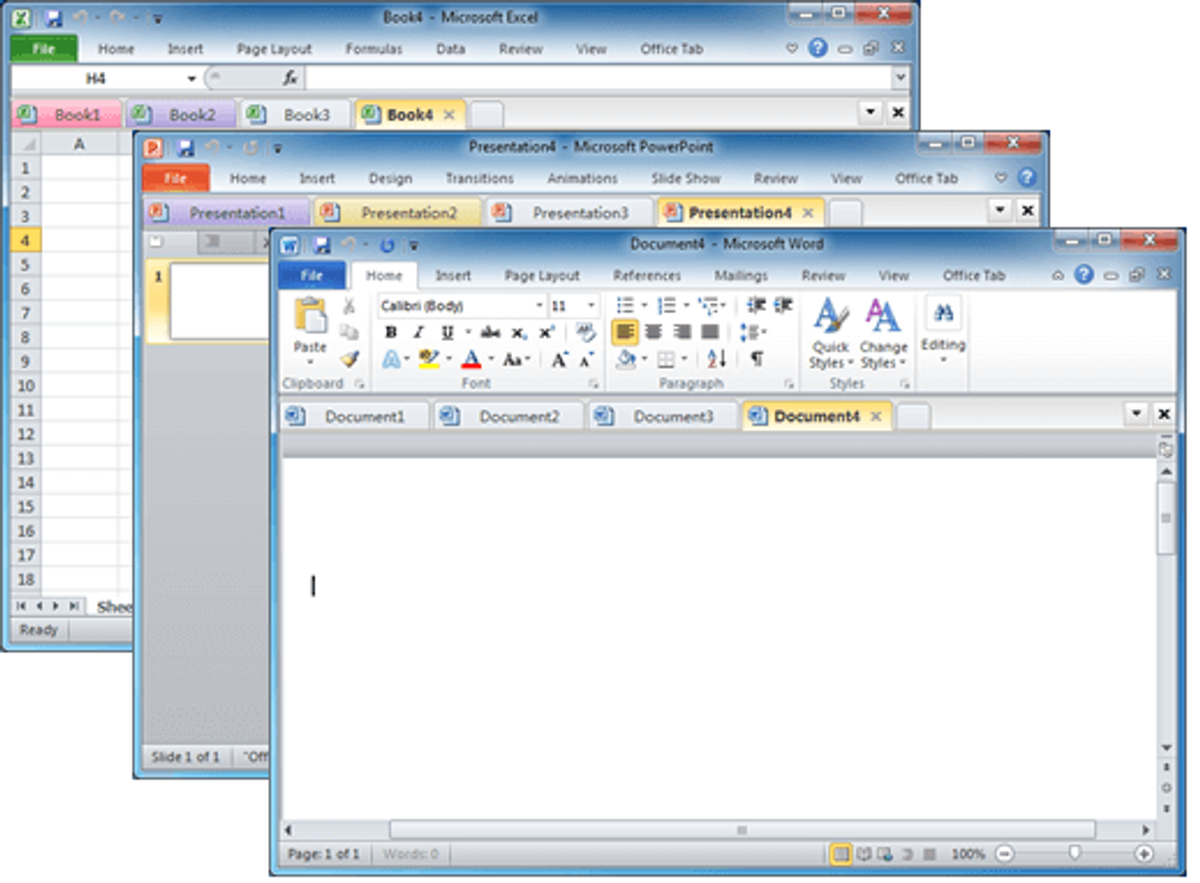Select the Format Painter brush in Word
Image resolution: width=1200 pixels, height=883 pixels.
(349, 358)
